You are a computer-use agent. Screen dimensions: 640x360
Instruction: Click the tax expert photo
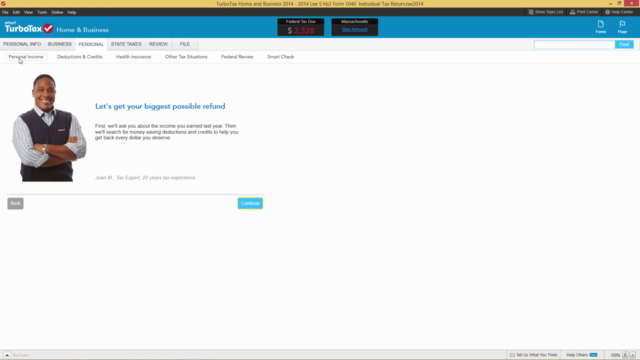[49, 127]
